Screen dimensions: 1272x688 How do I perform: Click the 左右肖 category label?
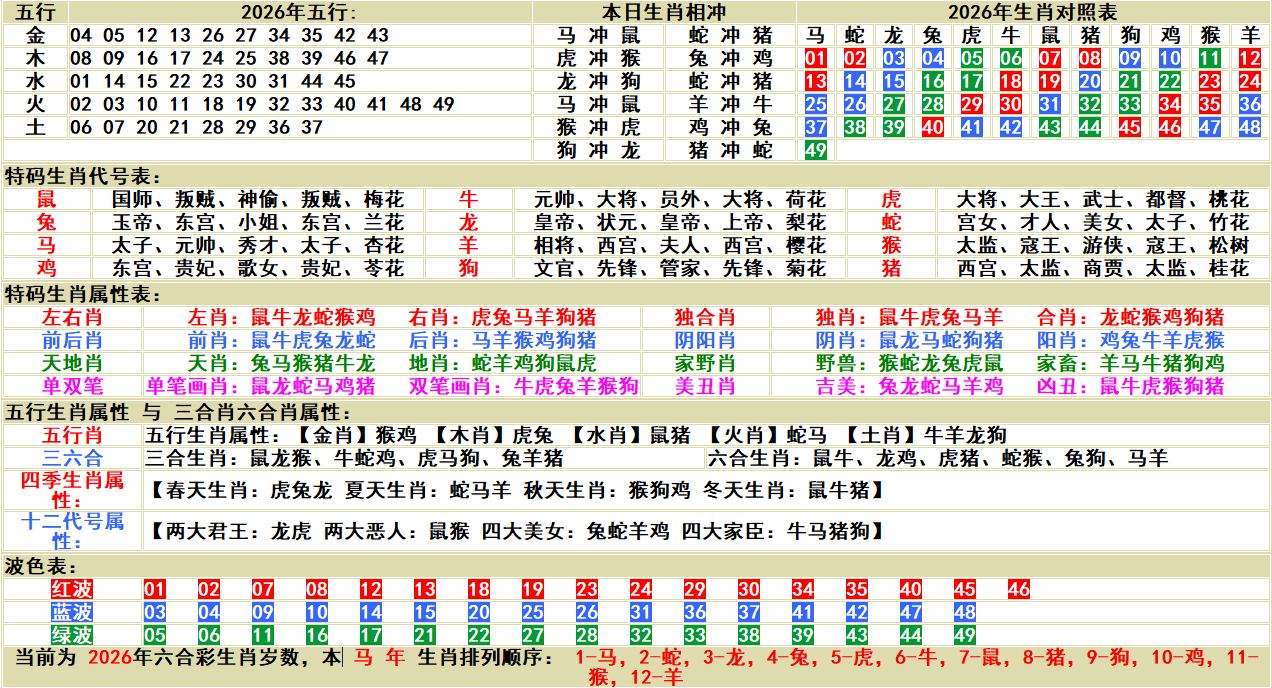[72, 317]
